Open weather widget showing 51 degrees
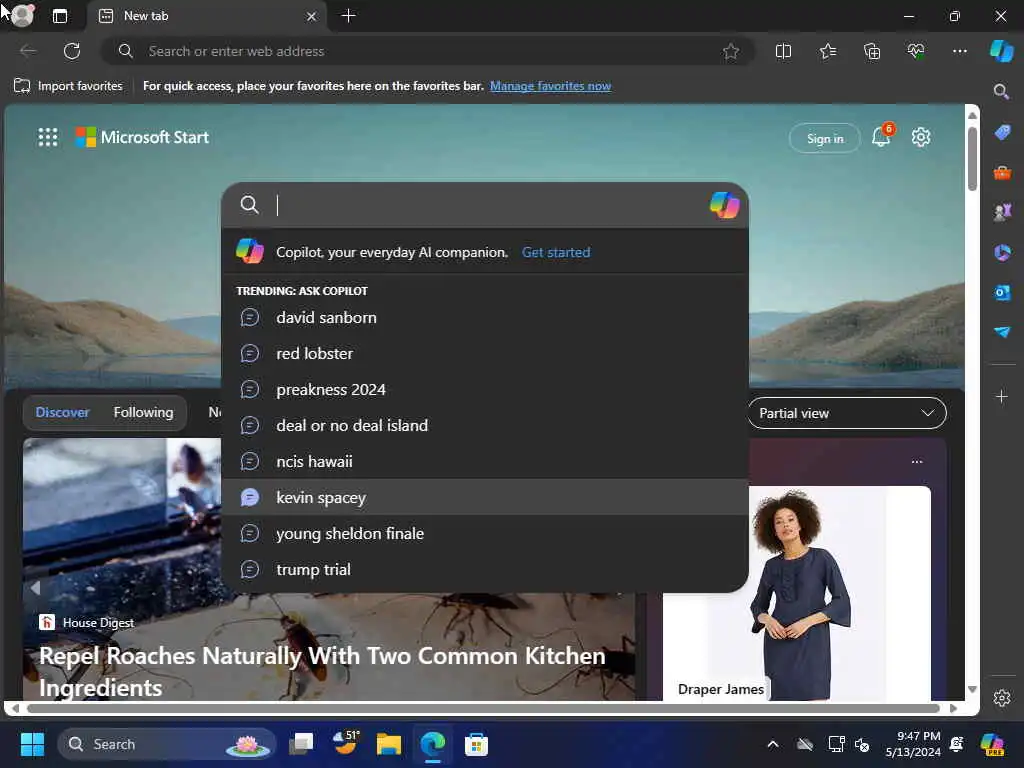This screenshot has height=768, width=1024. point(345,743)
